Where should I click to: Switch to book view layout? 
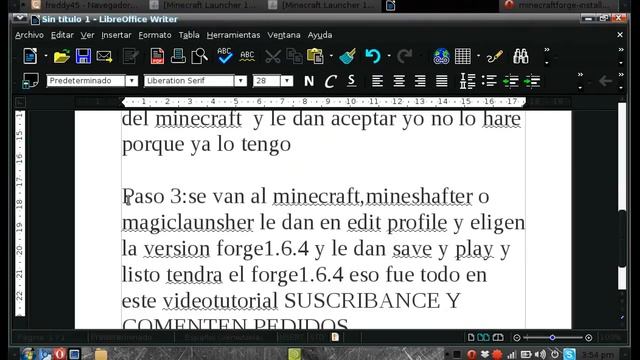click(498, 337)
